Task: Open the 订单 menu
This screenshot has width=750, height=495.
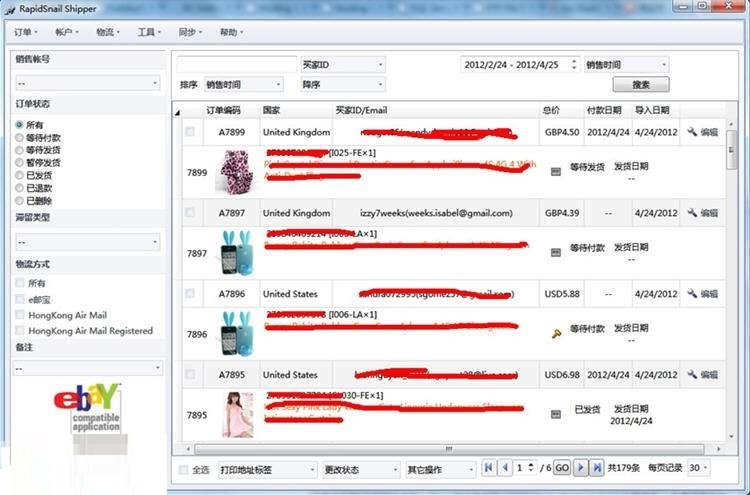Action: tap(24, 32)
